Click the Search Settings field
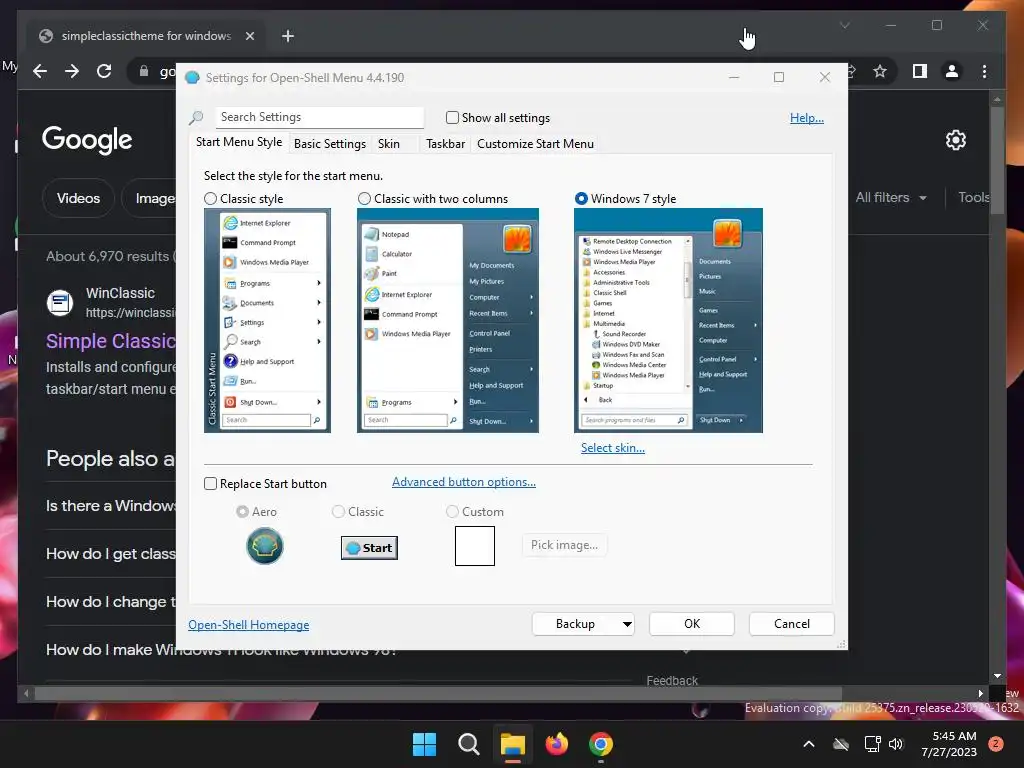Viewport: 1024px width, 768px height. pyautogui.click(x=319, y=117)
